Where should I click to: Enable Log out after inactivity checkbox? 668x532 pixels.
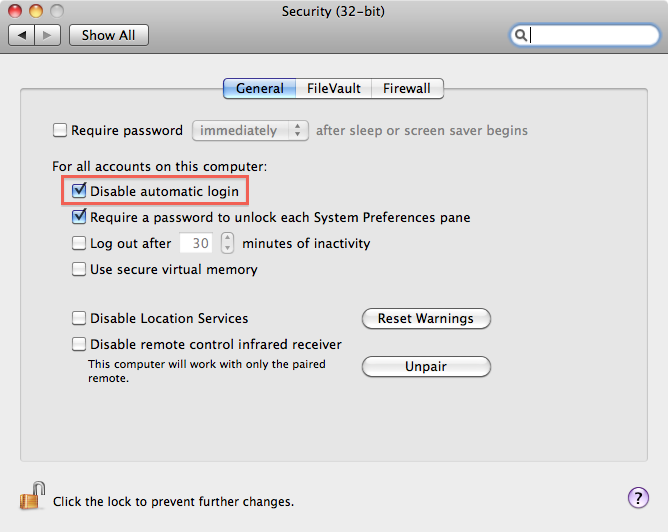pyautogui.click(x=79, y=243)
